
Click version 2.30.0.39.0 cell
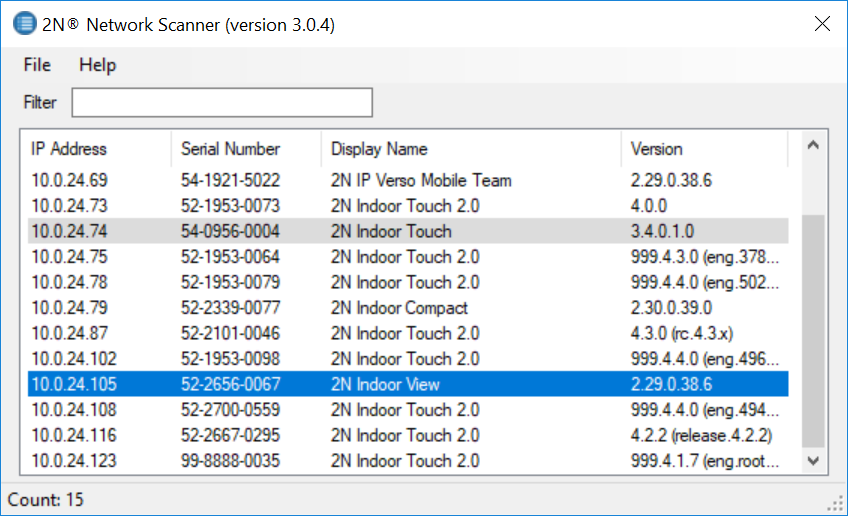tap(671, 307)
